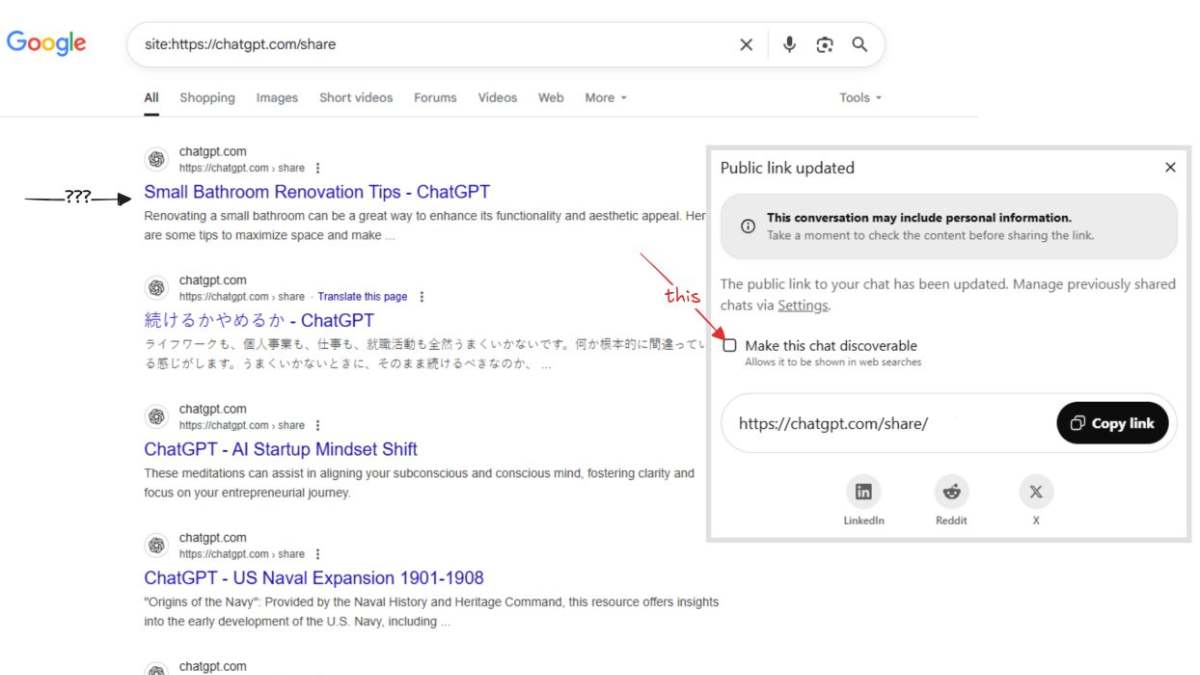Viewport: 1200px width, 675px height.
Task: Open ChatGPT - US Naval Expansion 1901-1908 result
Action: (x=314, y=578)
